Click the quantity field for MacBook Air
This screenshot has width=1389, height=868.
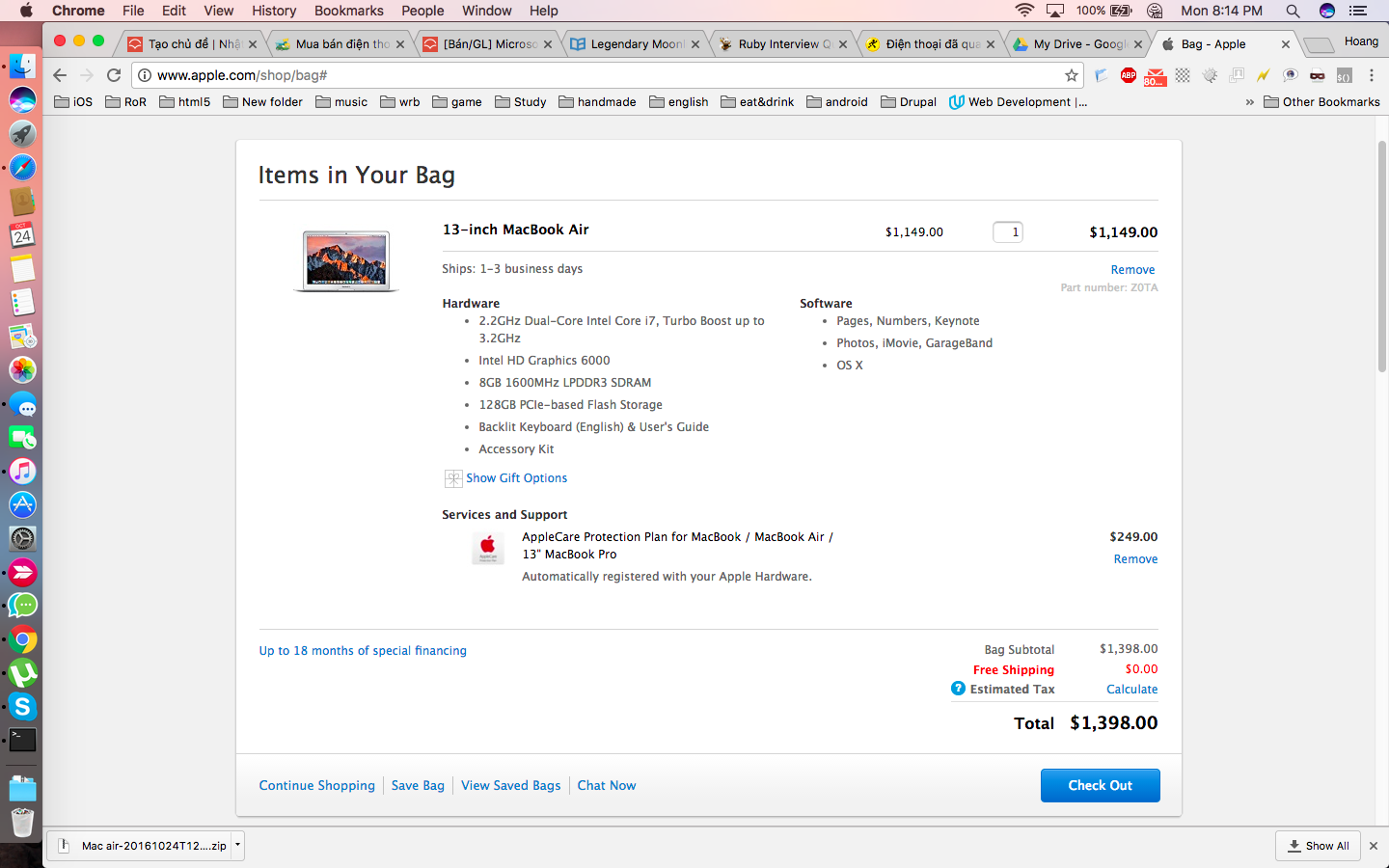1008,232
